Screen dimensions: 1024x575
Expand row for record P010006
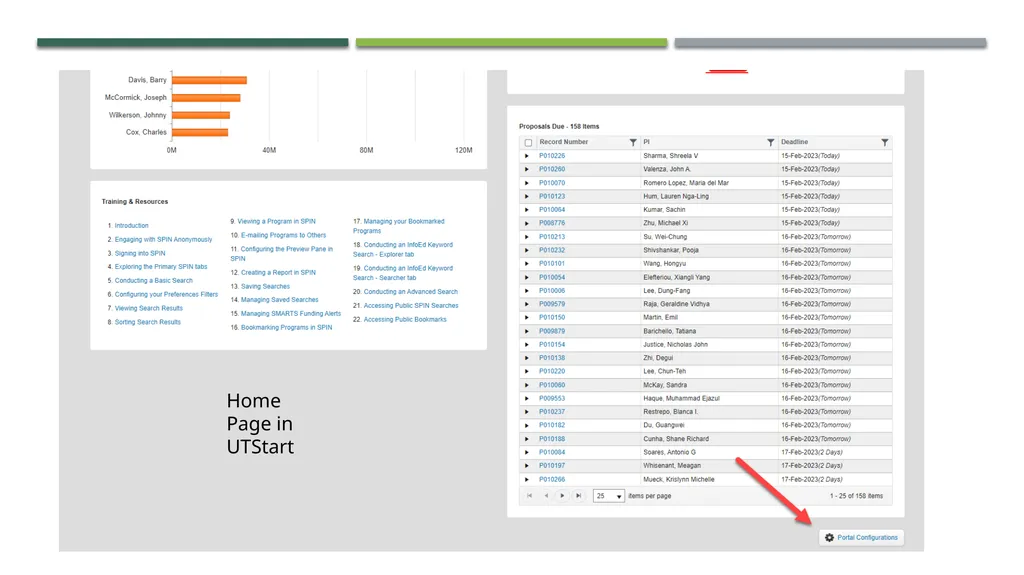pyautogui.click(x=527, y=291)
